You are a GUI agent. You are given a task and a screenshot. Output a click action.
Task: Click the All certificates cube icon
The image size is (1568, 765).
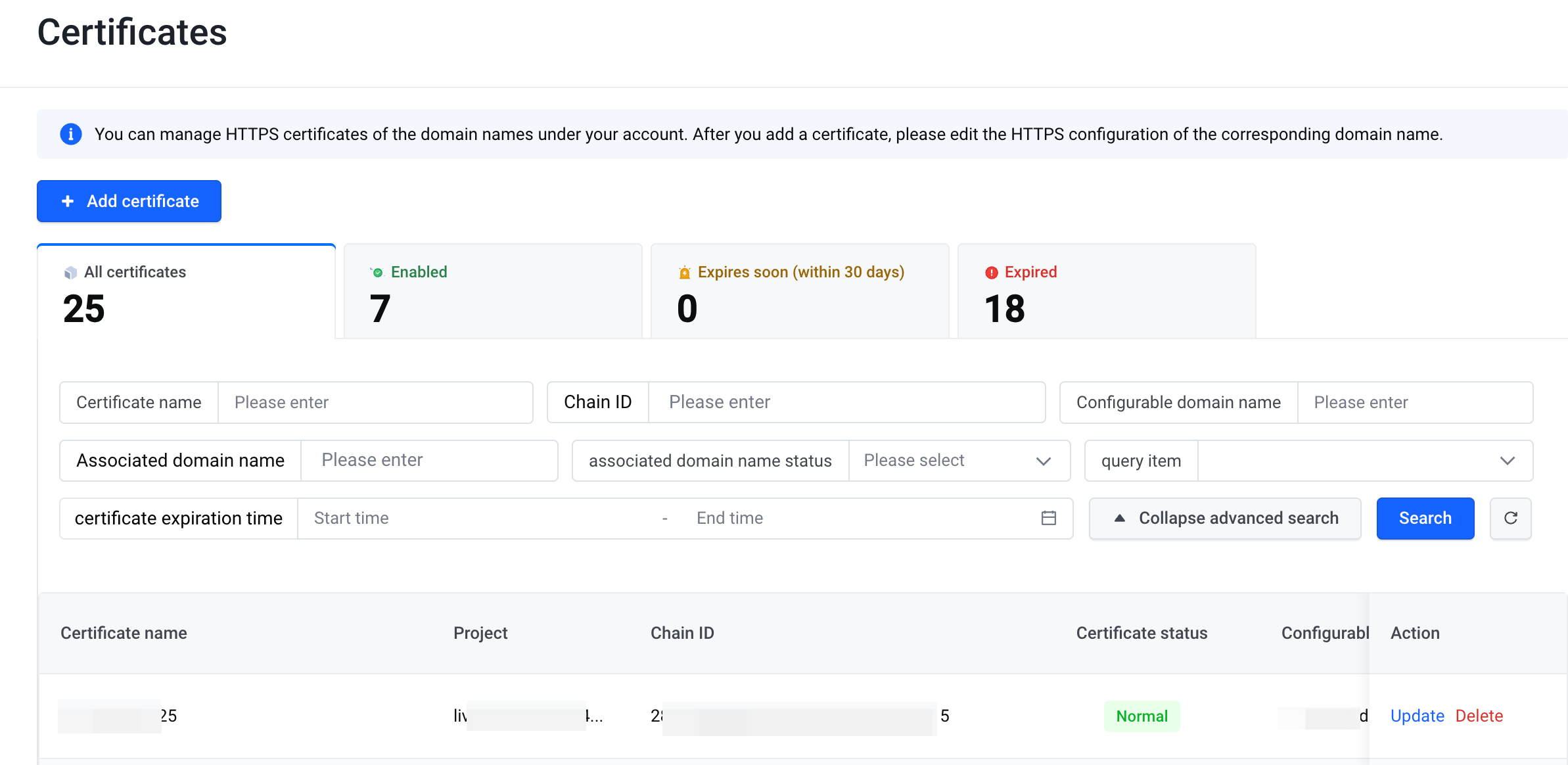coord(70,272)
